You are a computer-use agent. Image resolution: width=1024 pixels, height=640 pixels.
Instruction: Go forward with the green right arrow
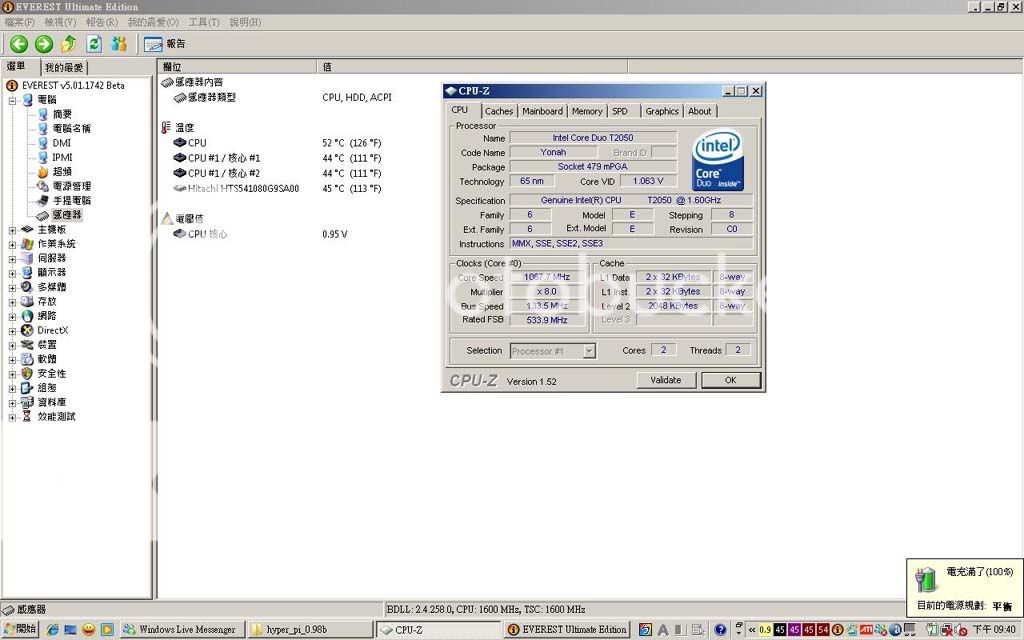pos(44,44)
